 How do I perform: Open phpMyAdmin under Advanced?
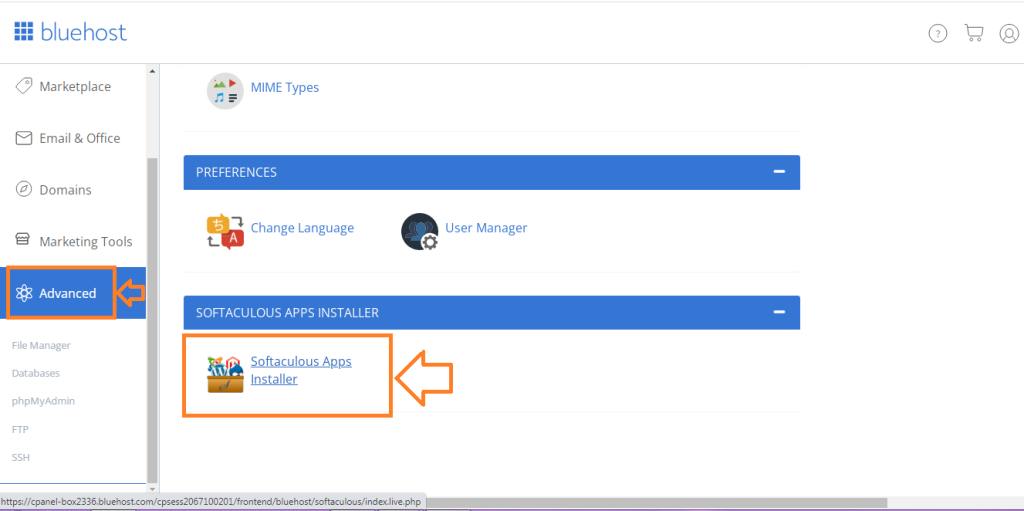[x=43, y=401]
